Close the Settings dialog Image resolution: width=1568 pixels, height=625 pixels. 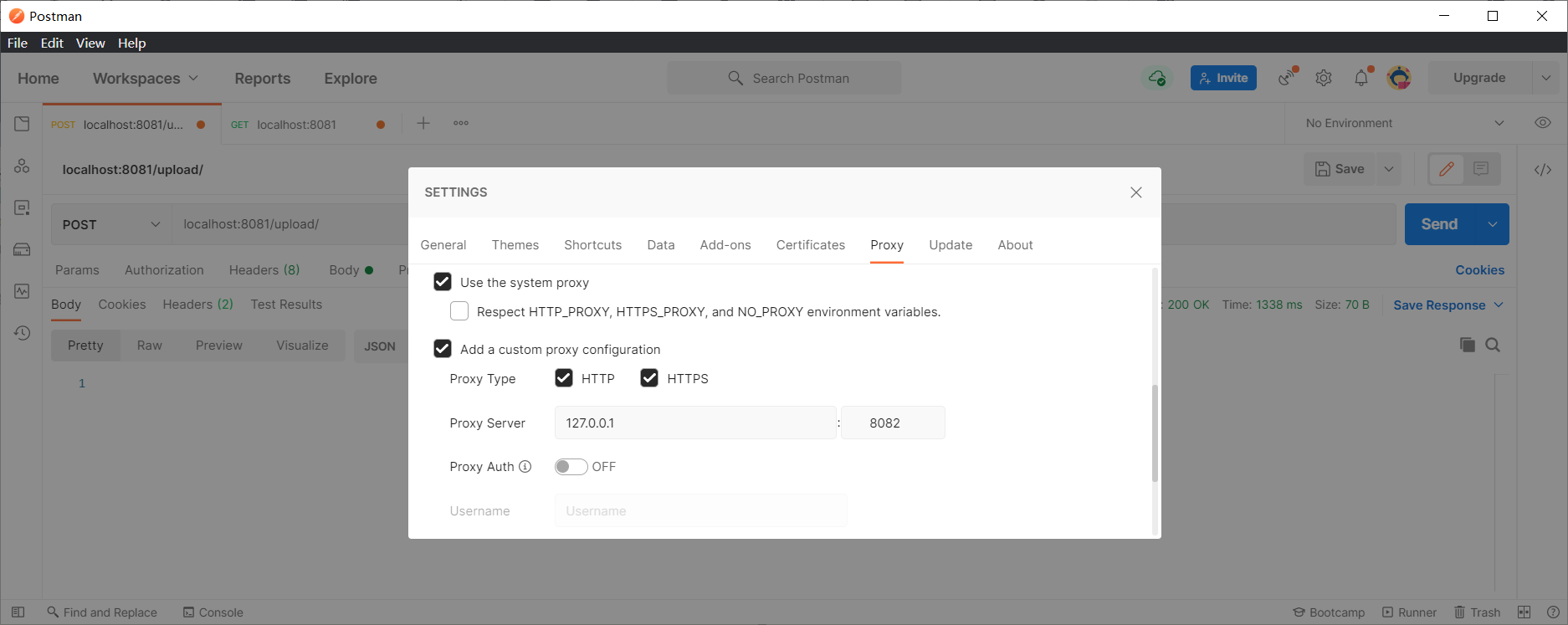tap(1136, 192)
